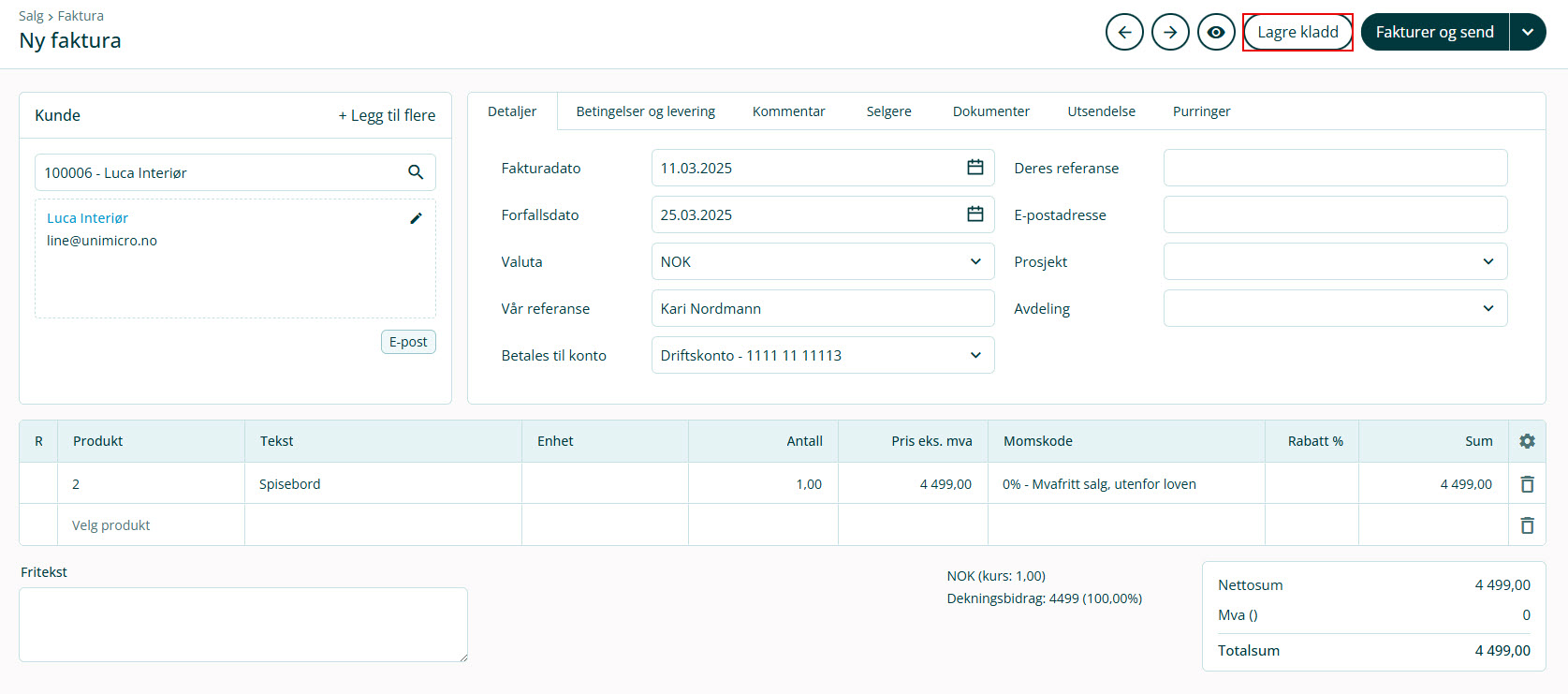Screen dimensions: 1568x694
Task: Preview the invoice with eye icon
Action: click(1216, 32)
